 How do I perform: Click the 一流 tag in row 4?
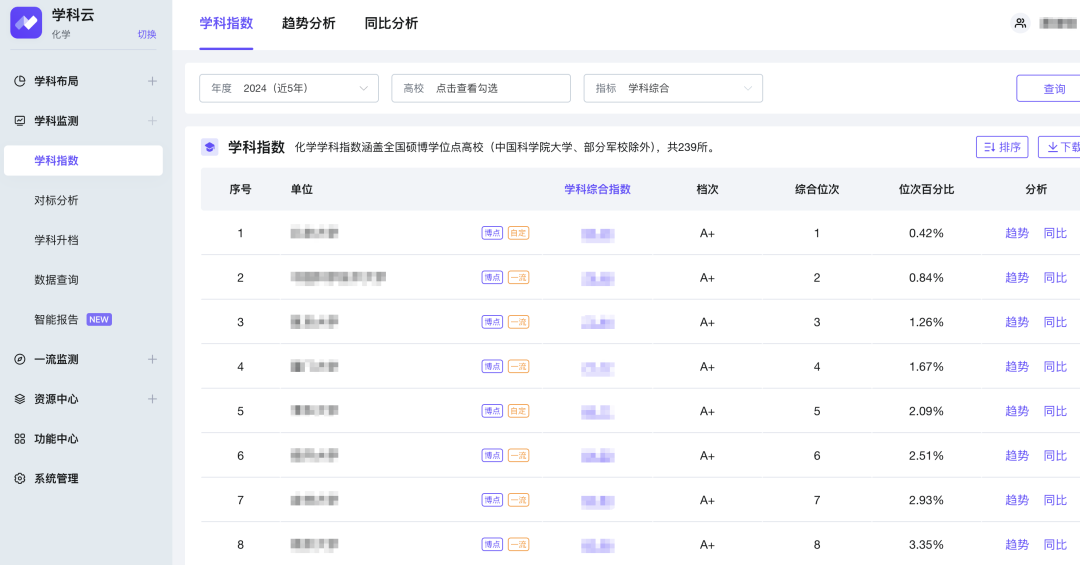(x=519, y=367)
